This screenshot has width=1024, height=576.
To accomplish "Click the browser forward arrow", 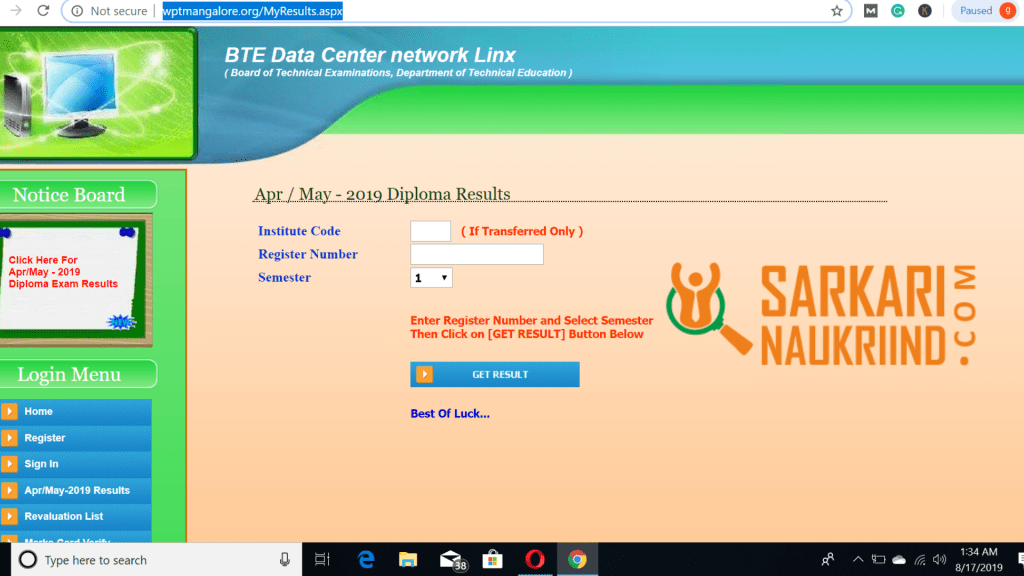I will click(x=16, y=10).
